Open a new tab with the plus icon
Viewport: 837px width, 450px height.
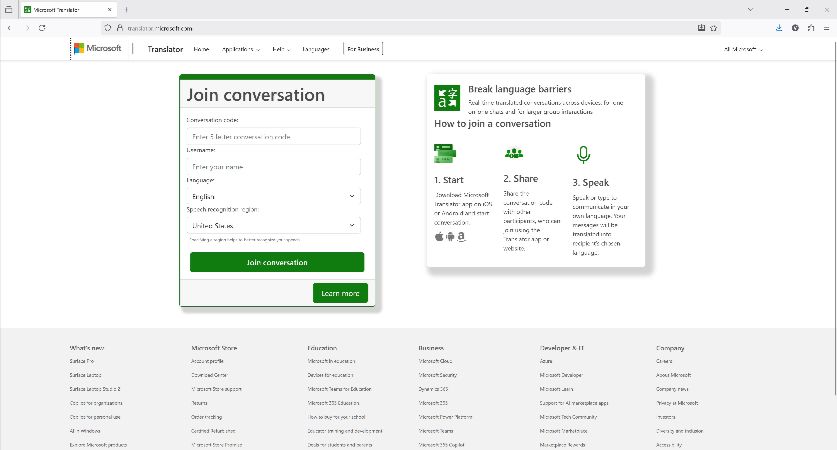coord(127,10)
